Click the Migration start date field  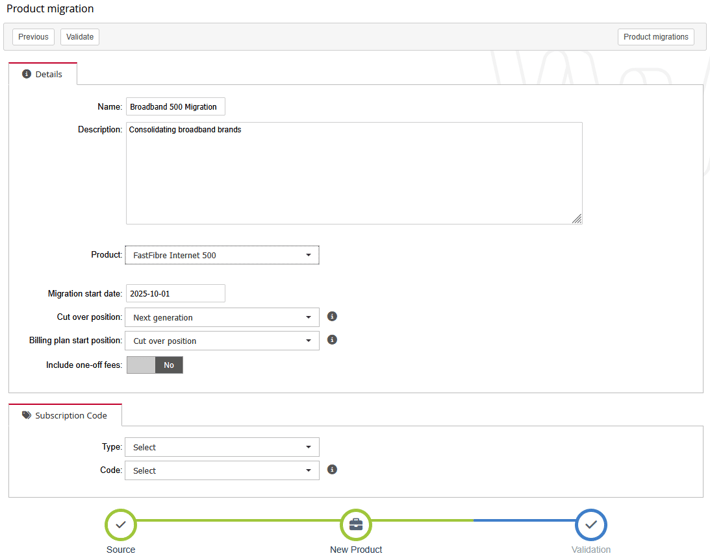(176, 293)
